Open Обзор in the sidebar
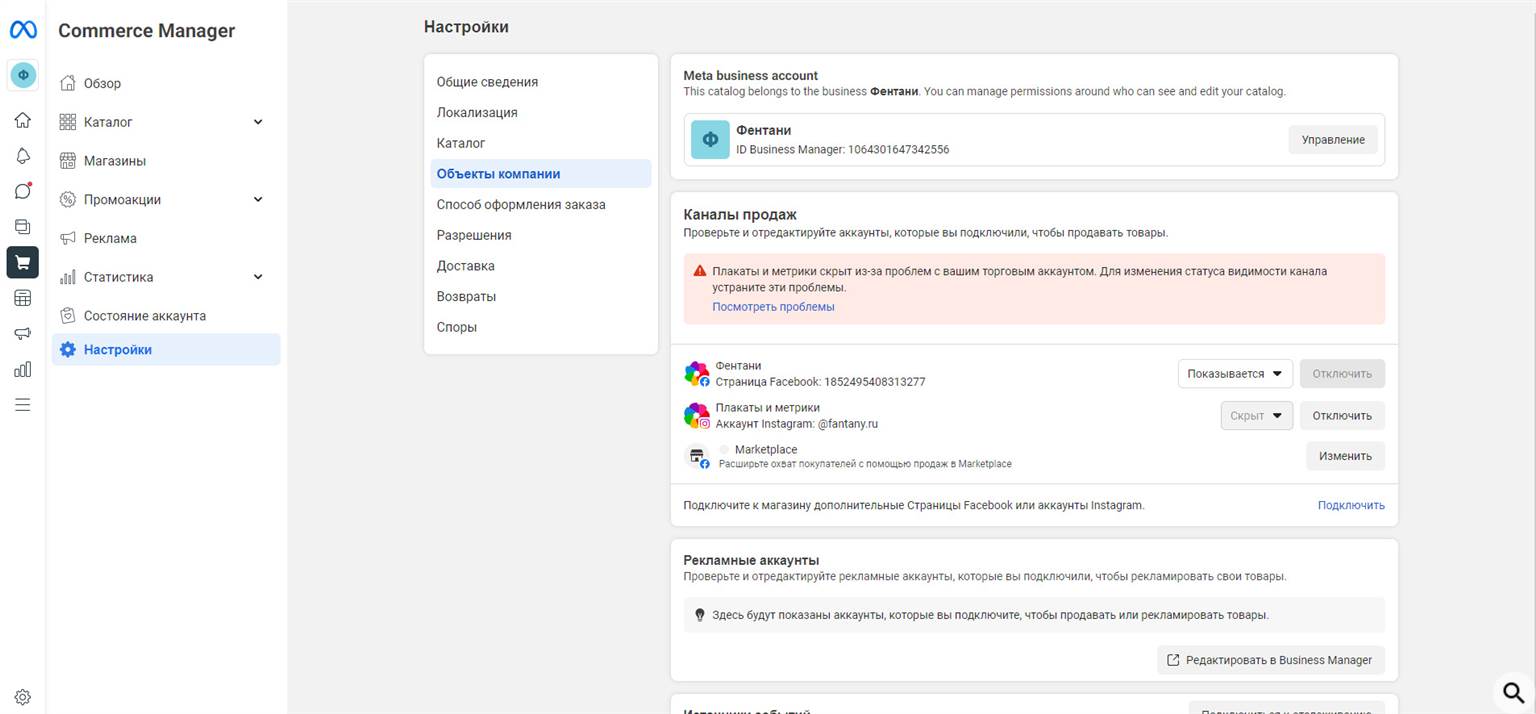Image resolution: width=1536 pixels, height=714 pixels. click(166, 84)
